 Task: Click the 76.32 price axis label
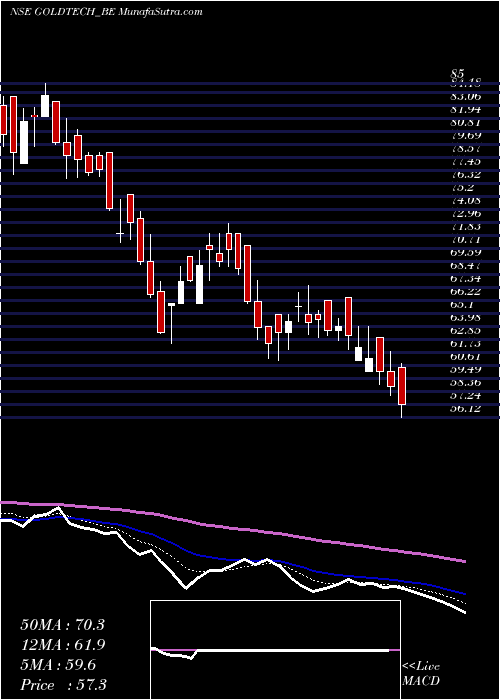point(466,175)
